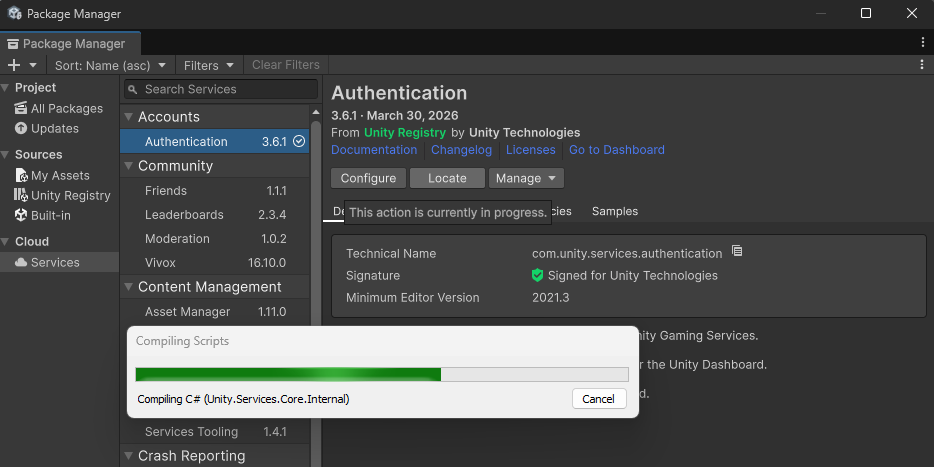Click the Authentication installed checkmark icon
This screenshot has height=467, width=934.
pos(300,141)
